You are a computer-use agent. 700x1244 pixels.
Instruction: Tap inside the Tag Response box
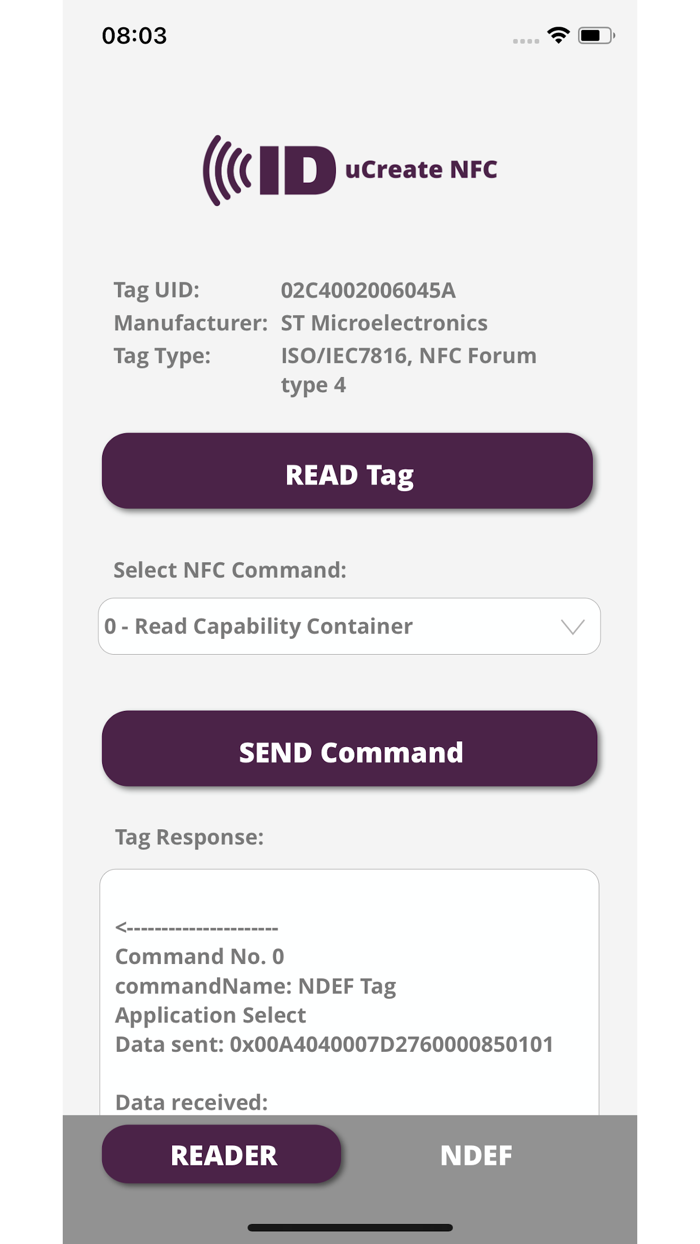tap(349, 990)
